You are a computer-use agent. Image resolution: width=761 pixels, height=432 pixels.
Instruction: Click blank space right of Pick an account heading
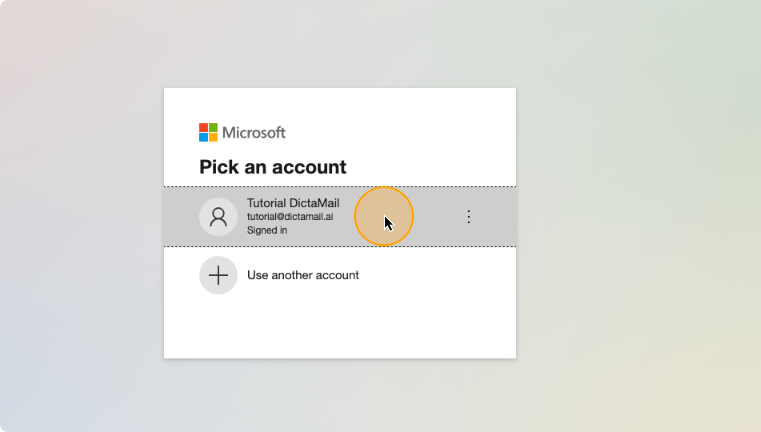pos(430,167)
